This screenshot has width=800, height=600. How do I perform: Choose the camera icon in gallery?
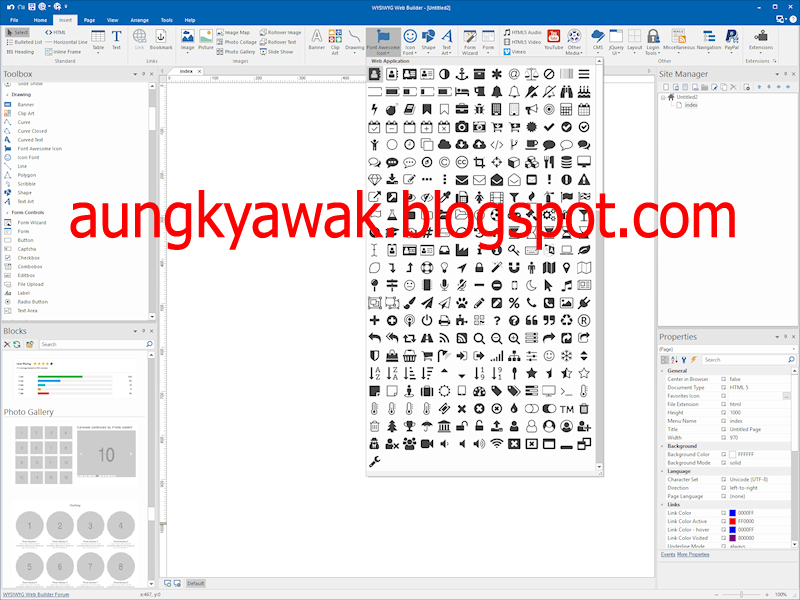point(462,127)
